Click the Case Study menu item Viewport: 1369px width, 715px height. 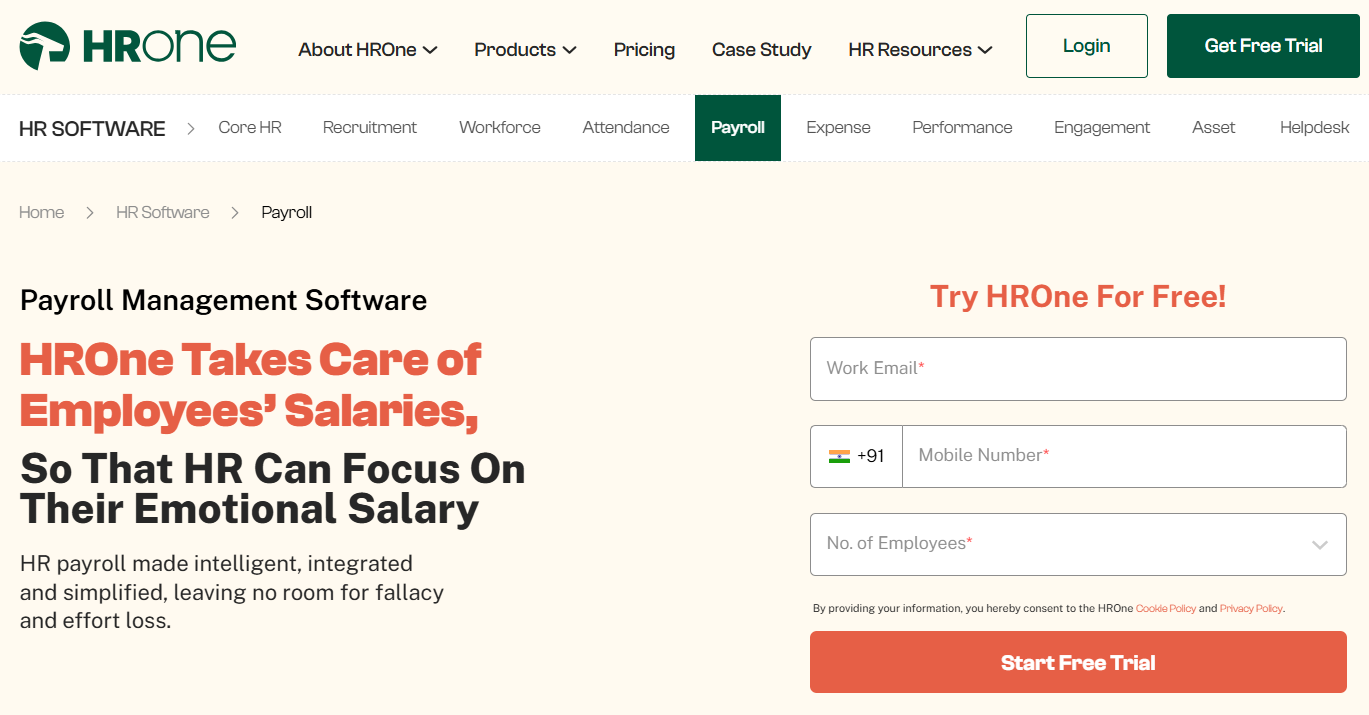pyautogui.click(x=761, y=49)
